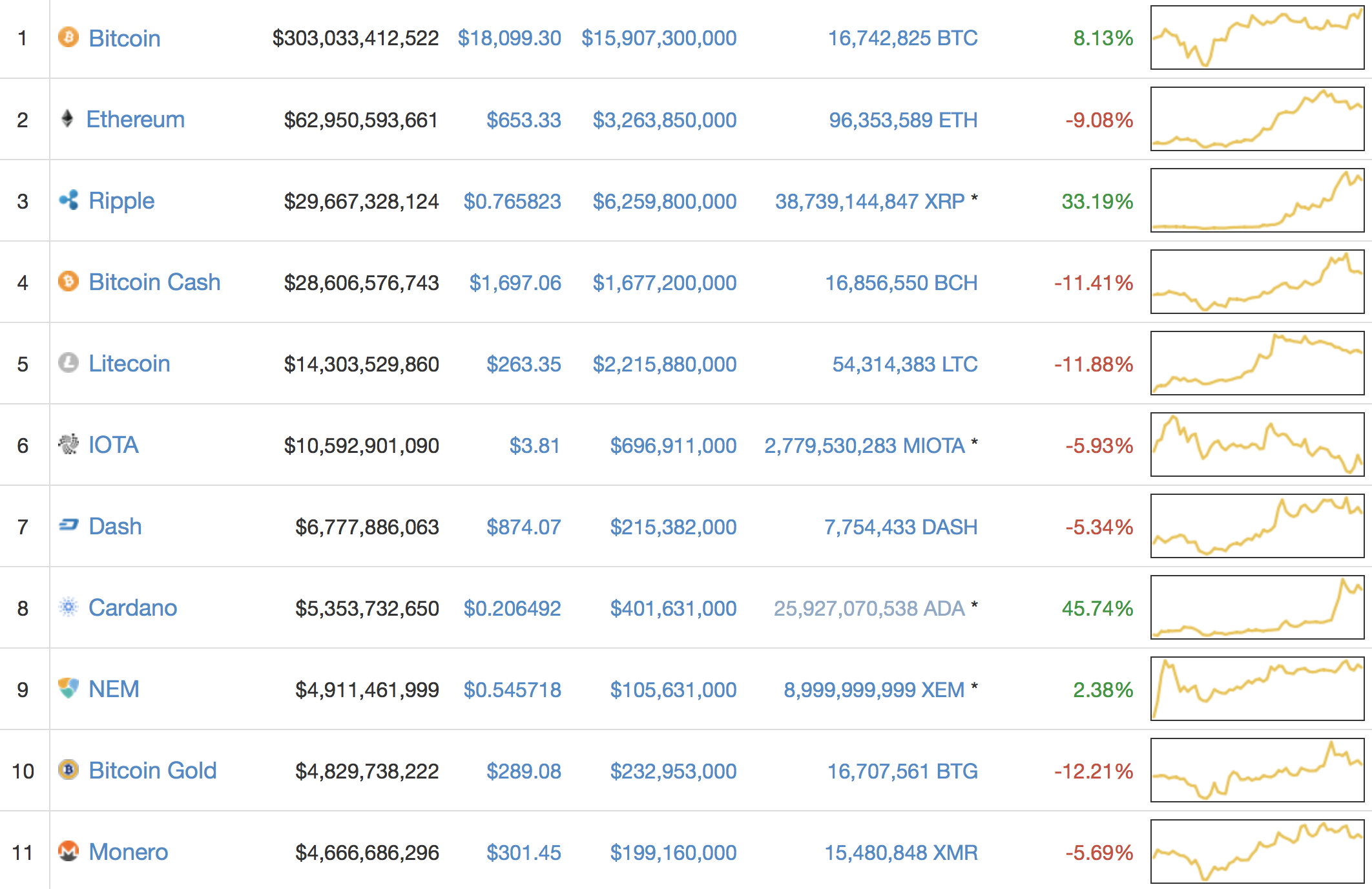1372x889 pixels.
Task: Click the Bitcoin Gold logo icon
Action: pyautogui.click(x=68, y=770)
